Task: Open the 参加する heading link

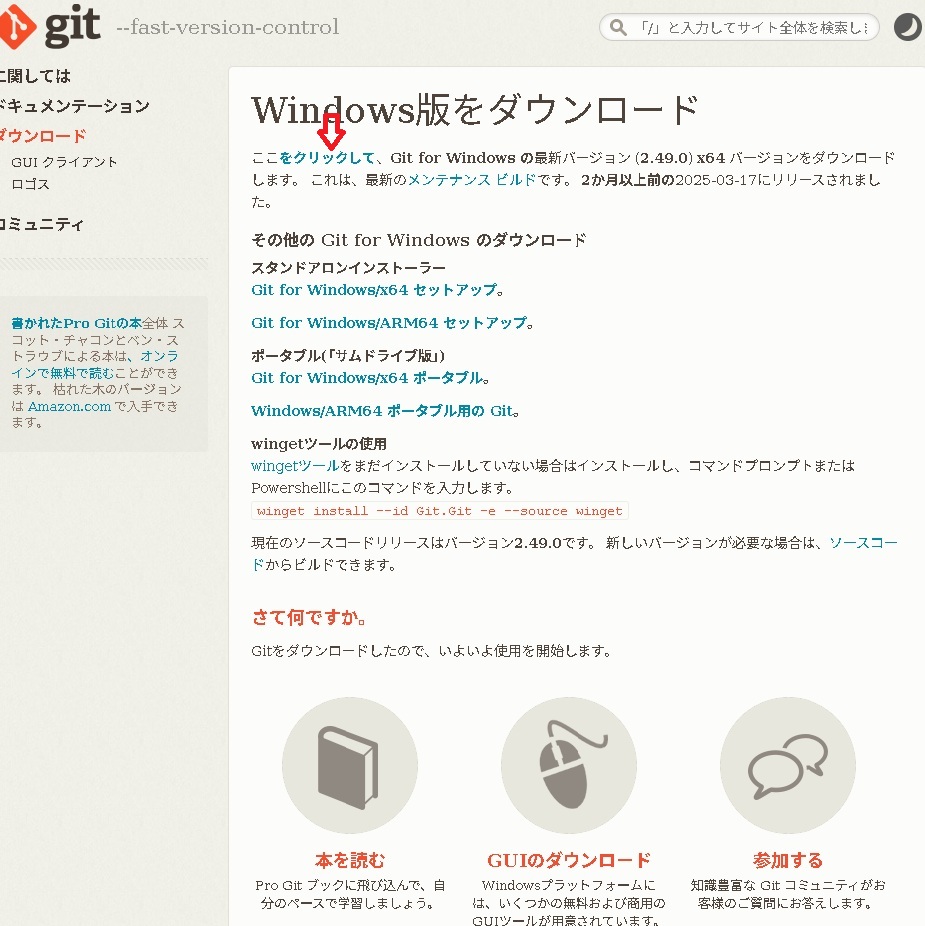Action: (788, 860)
